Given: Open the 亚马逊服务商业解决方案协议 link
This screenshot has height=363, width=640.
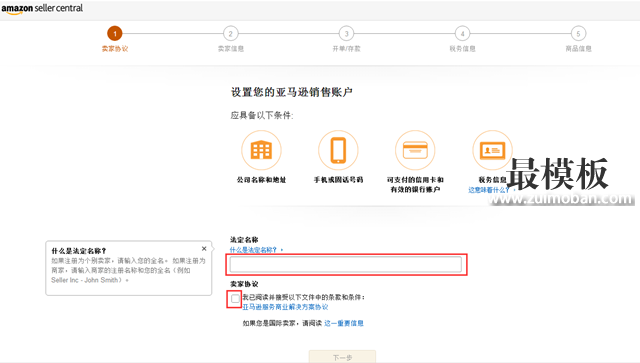Looking at the screenshot, I should pyautogui.click(x=285, y=307).
